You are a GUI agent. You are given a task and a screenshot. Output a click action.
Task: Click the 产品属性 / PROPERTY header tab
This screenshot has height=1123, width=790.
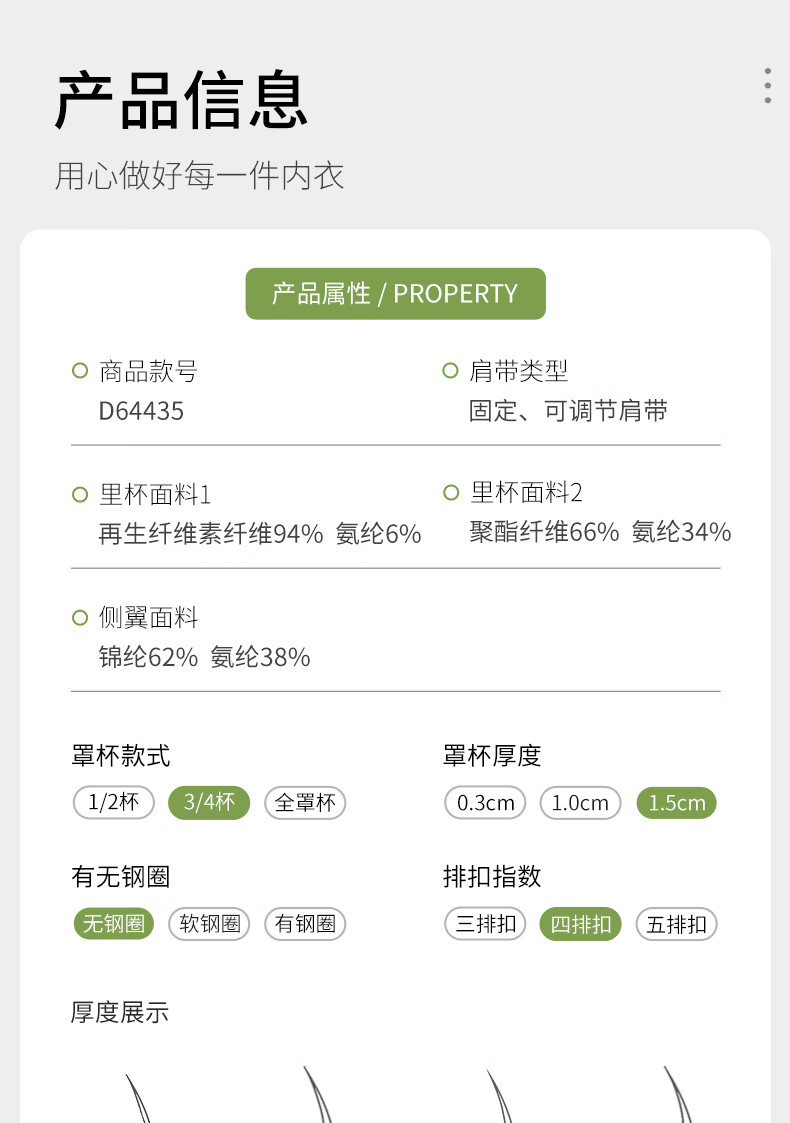tap(395, 294)
